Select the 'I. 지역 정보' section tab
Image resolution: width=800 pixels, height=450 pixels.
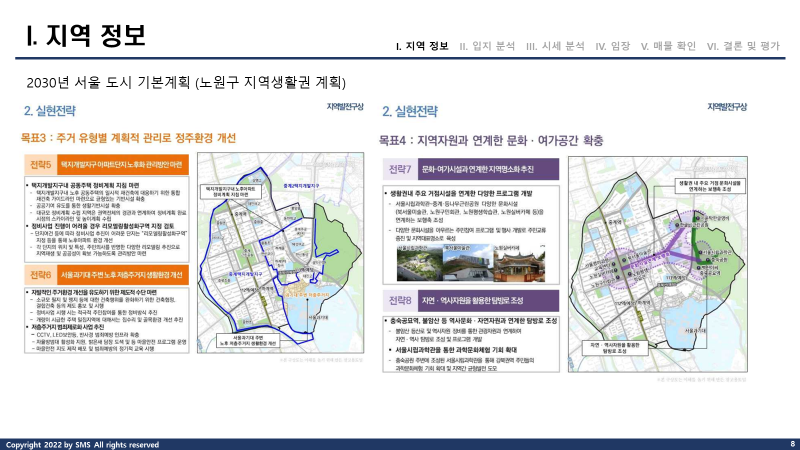point(422,46)
